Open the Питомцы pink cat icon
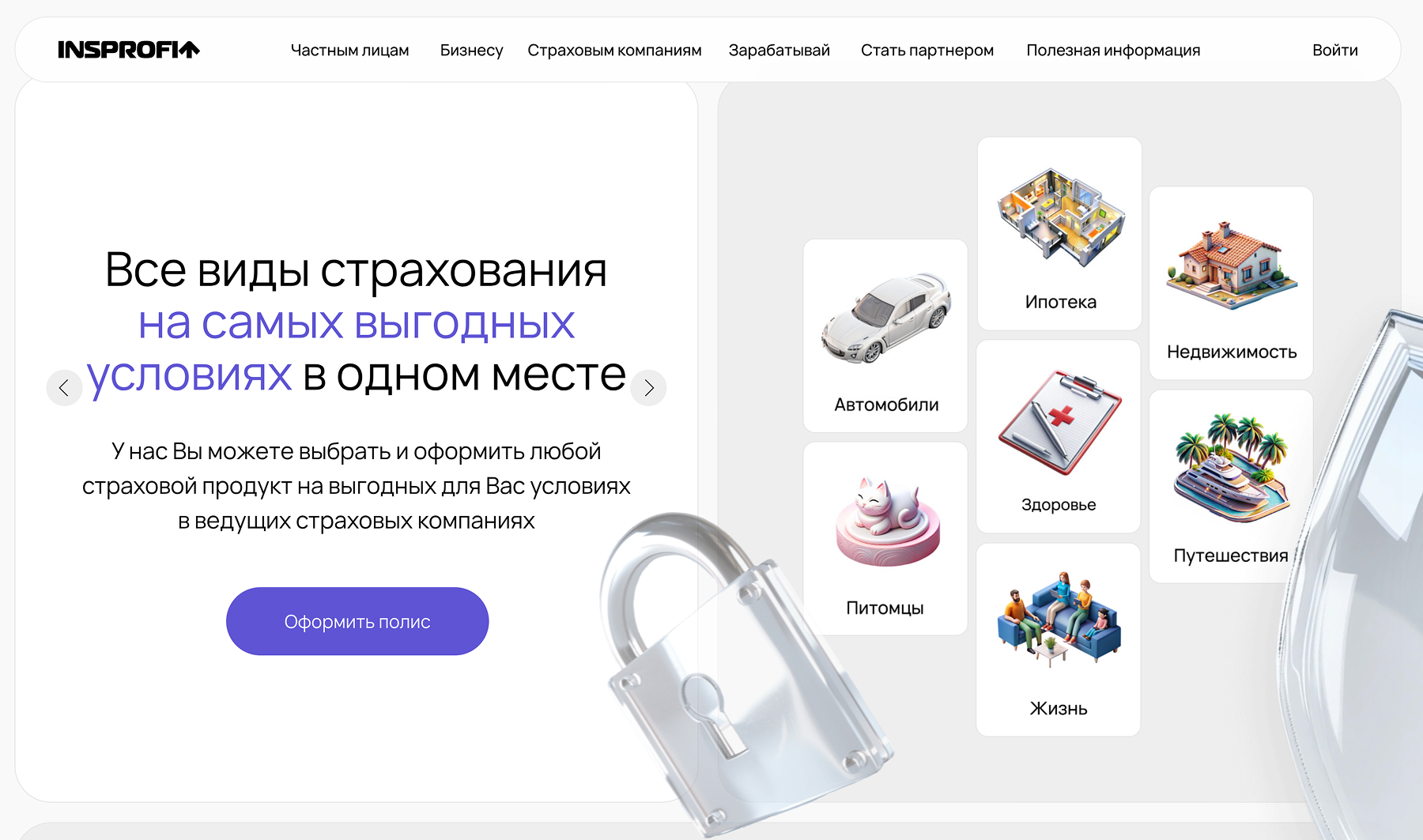1423x840 pixels. click(x=888, y=522)
